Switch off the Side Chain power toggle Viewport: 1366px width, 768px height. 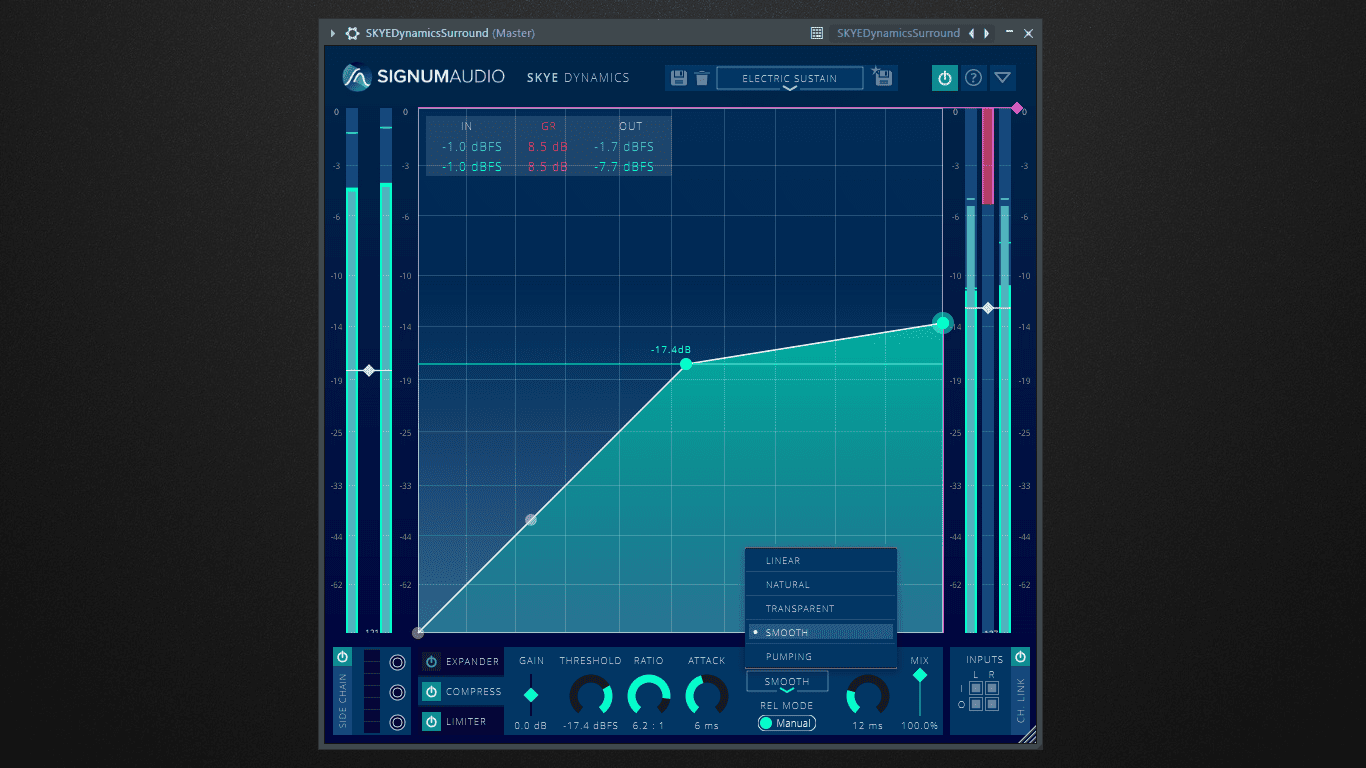[x=342, y=657]
